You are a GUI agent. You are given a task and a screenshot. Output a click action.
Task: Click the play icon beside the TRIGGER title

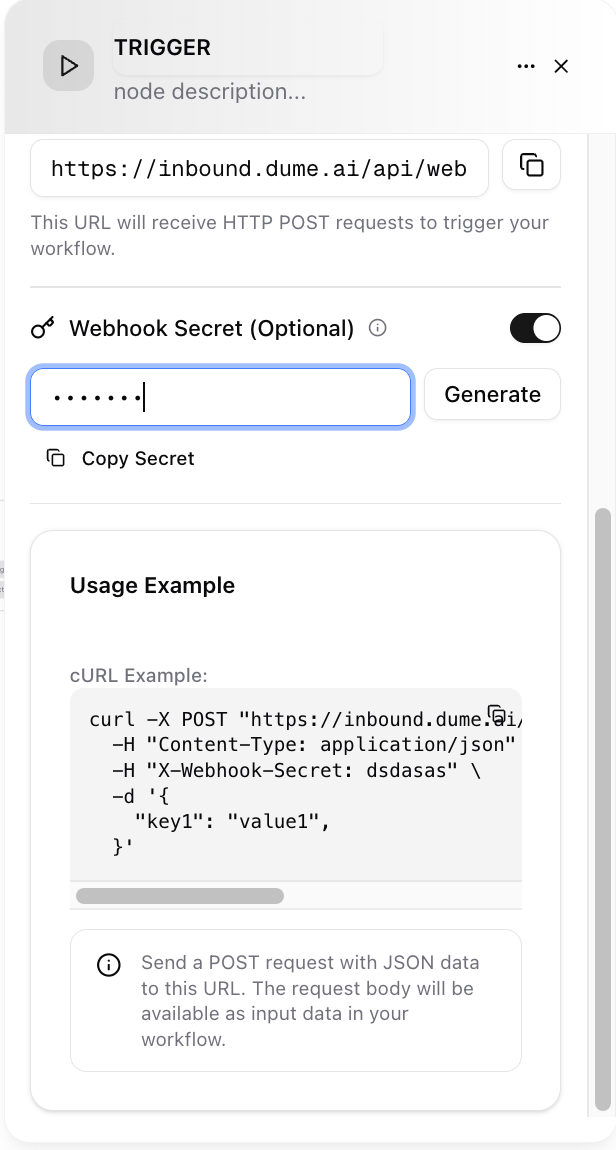pyautogui.click(x=68, y=65)
